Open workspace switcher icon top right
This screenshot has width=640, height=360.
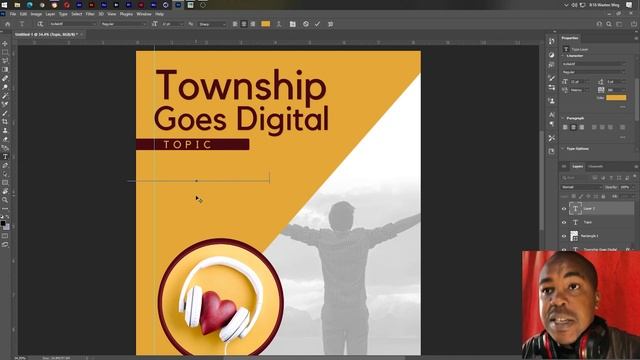[x=619, y=24]
